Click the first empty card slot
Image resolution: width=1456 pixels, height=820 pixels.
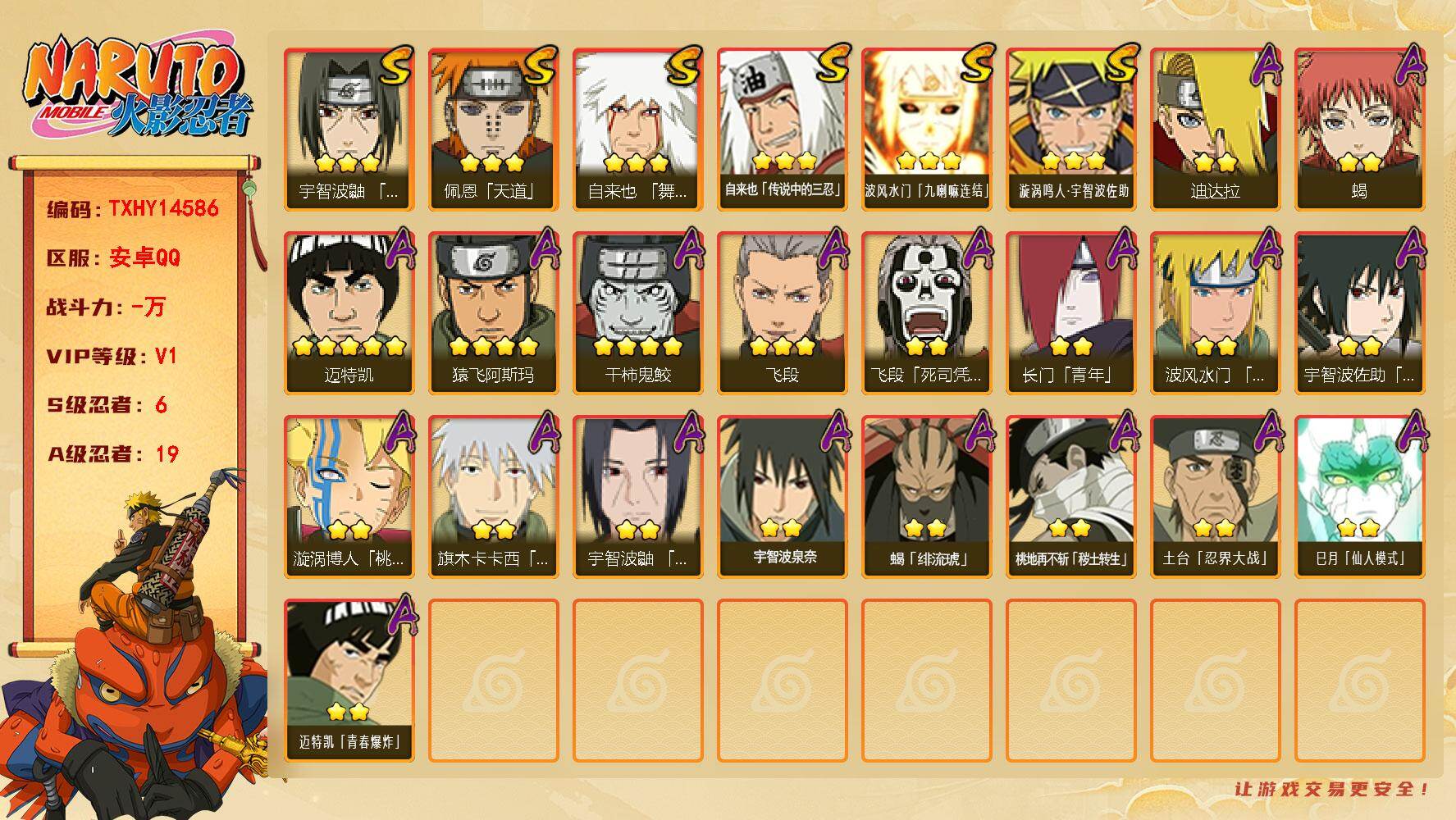tap(493, 681)
